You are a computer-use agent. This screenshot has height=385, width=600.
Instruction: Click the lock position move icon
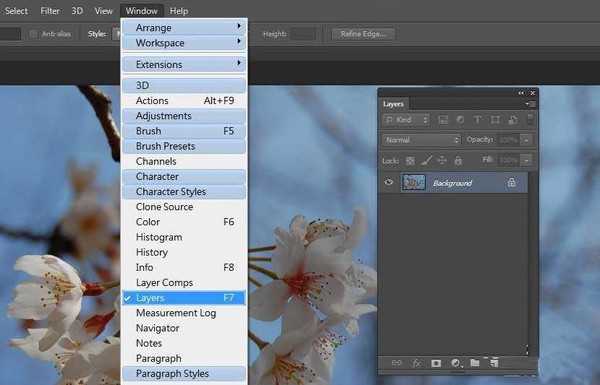point(442,160)
